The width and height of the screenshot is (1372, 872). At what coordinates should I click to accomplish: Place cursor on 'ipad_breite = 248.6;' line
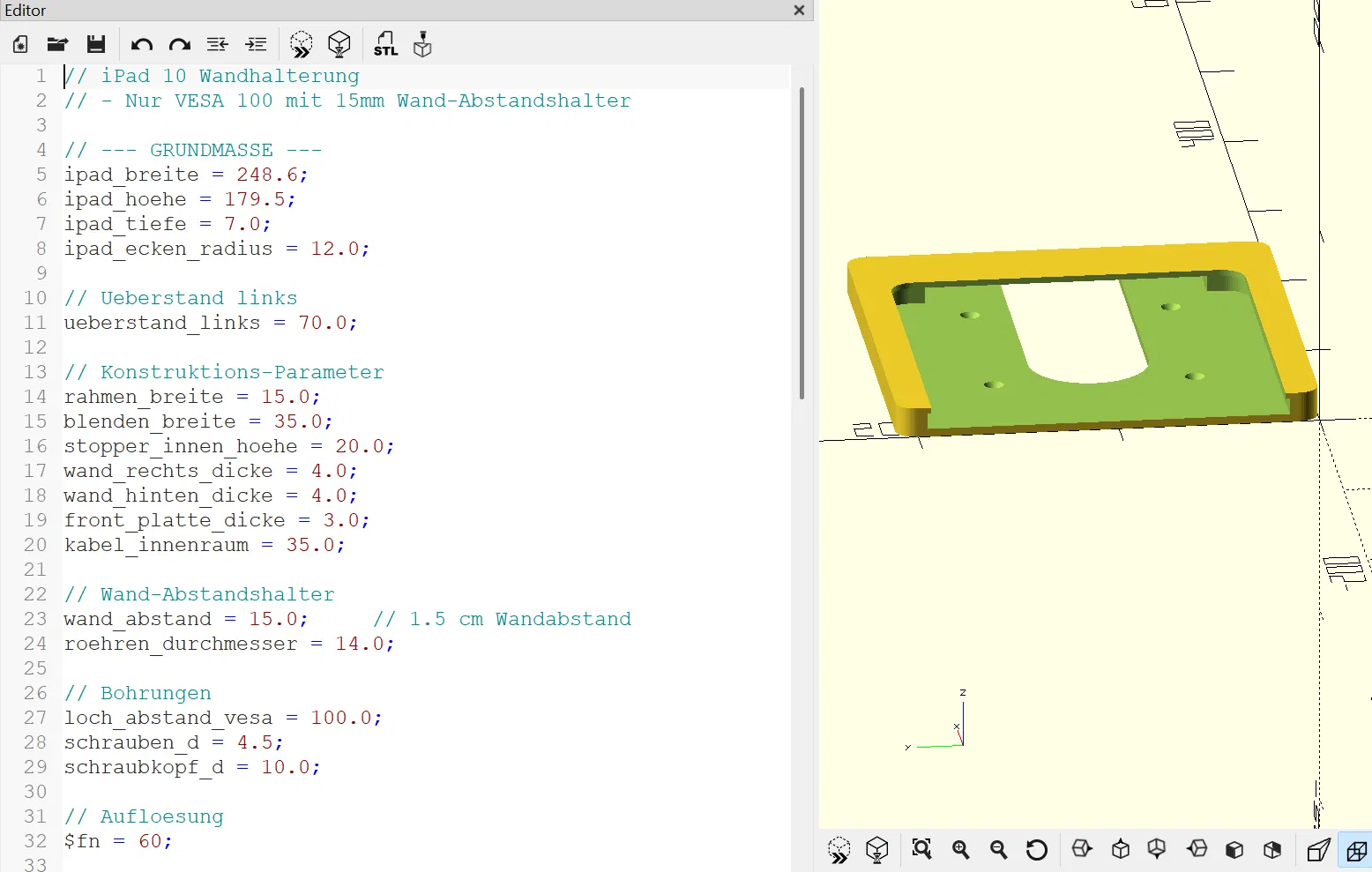[186, 175]
